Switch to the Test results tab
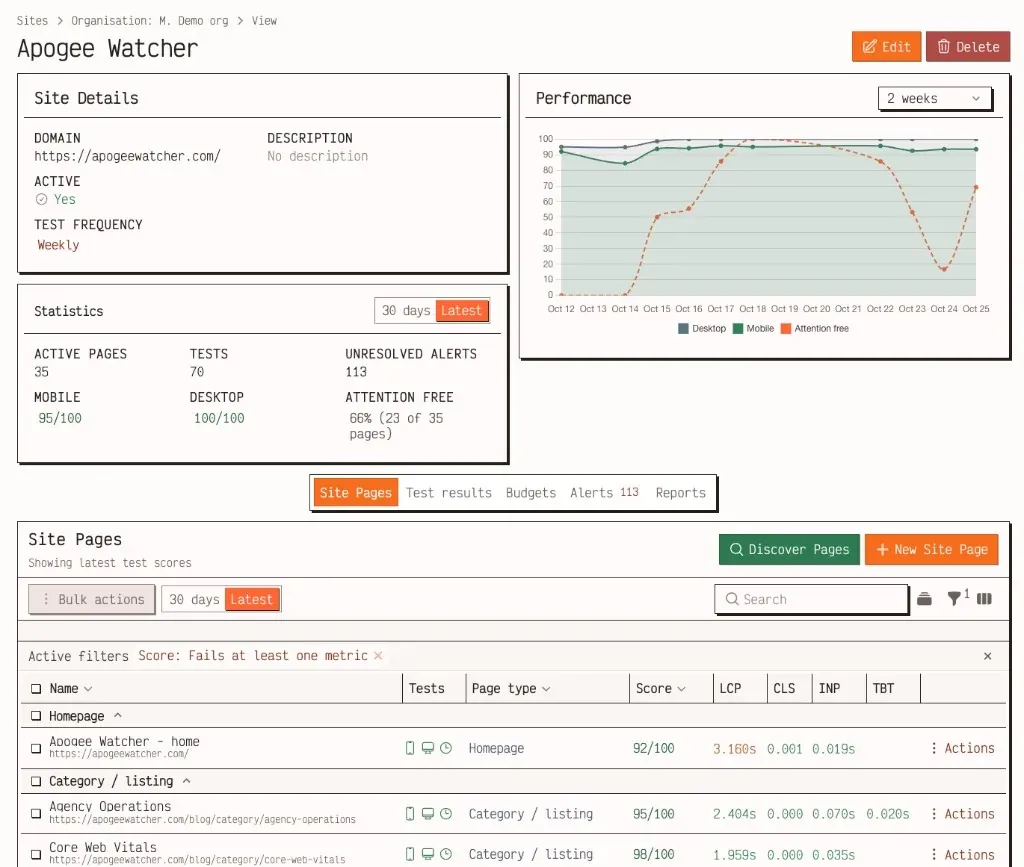 pyautogui.click(x=449, y=493)
